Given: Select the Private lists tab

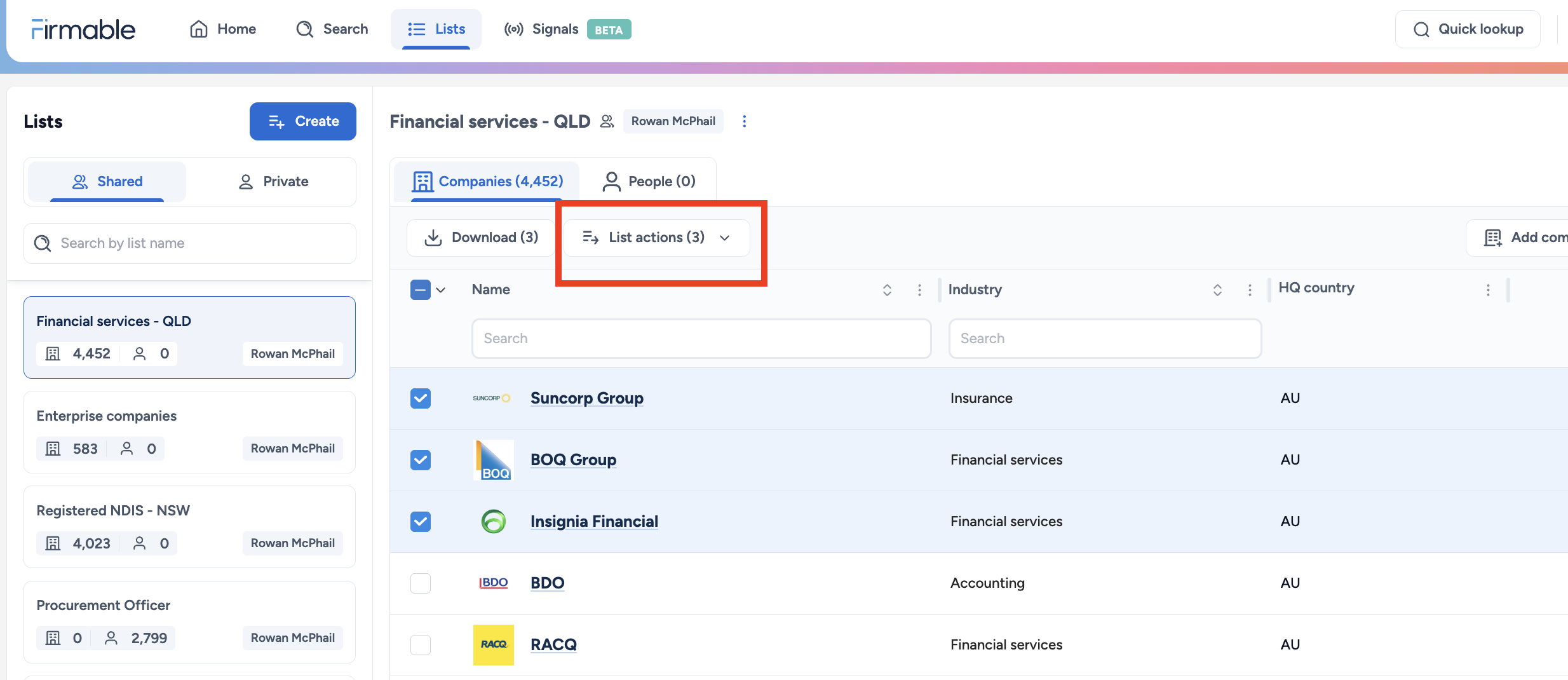Looking at the screenshot, I should tap(273, 182).
